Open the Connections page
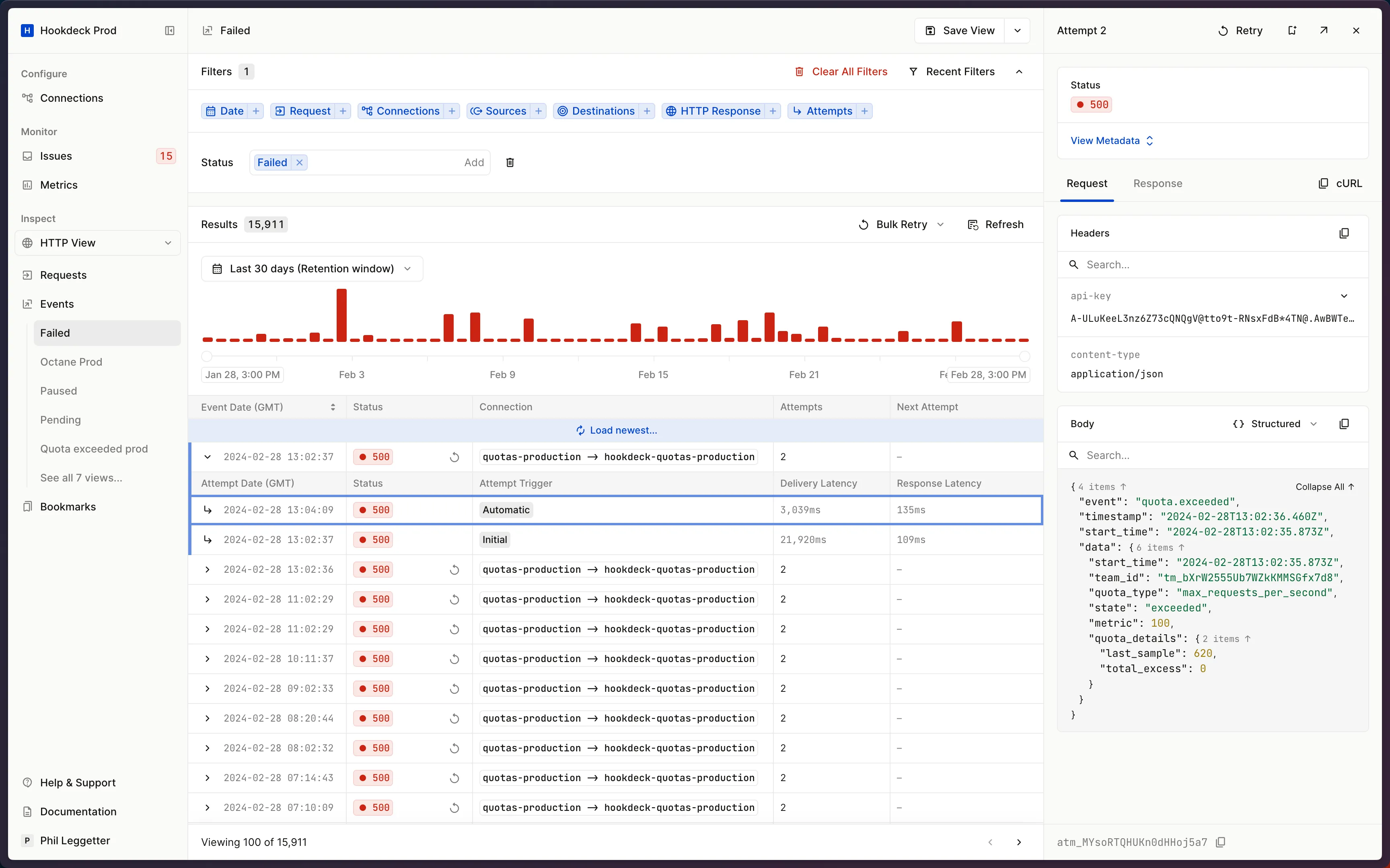This screenshot has width=1390, height=868. 71,98
